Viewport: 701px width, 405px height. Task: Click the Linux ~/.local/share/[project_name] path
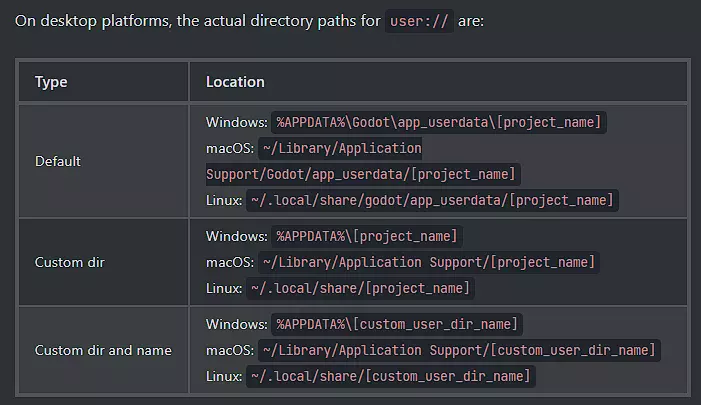[x=360, y=288]
